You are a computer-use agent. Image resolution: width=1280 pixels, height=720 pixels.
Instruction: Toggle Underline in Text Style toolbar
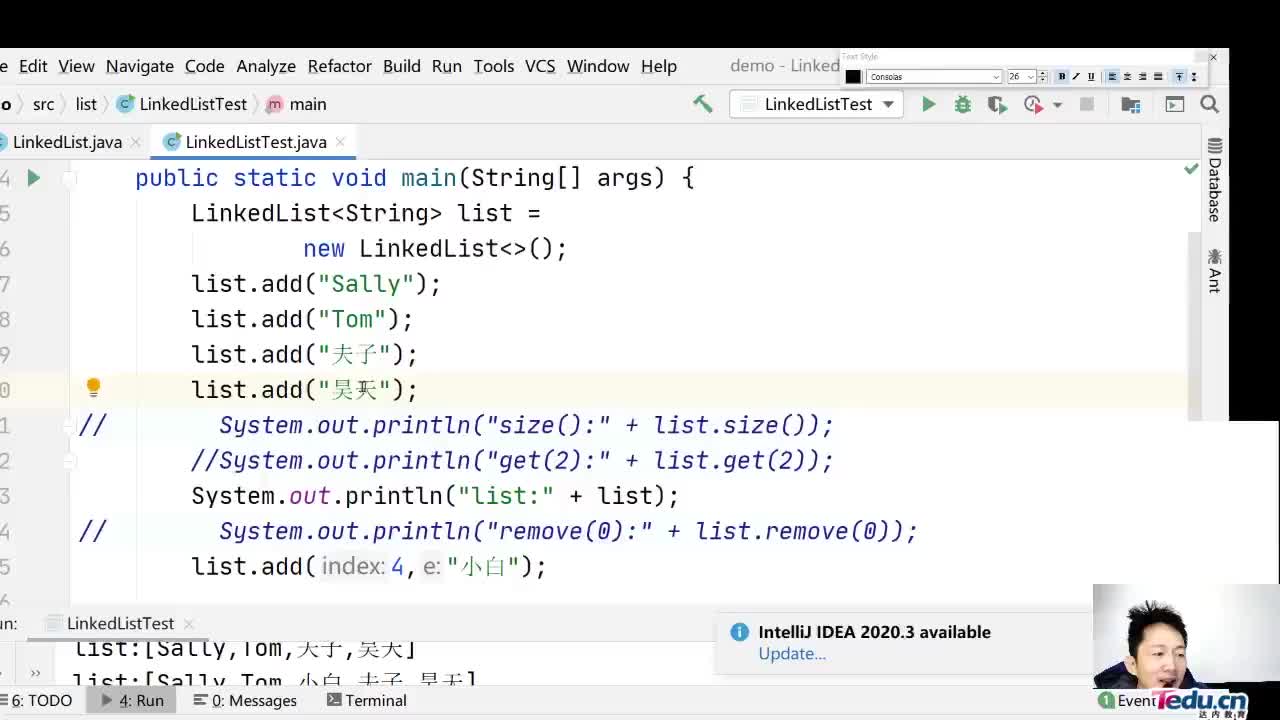coord(1091,77)
